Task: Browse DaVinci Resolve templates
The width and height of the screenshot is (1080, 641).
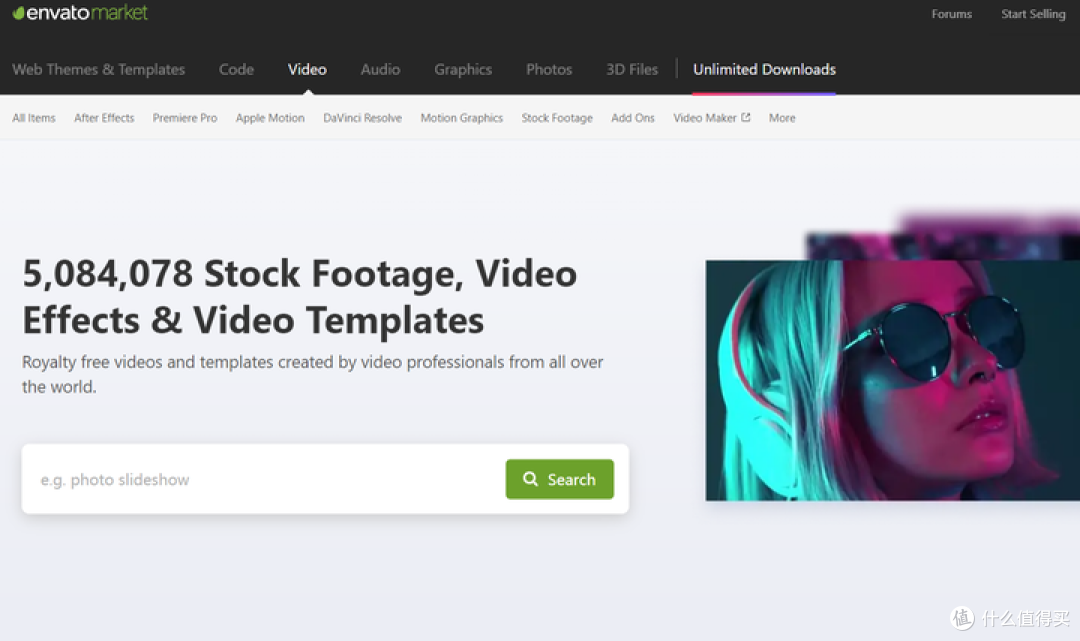Action: 362,118
